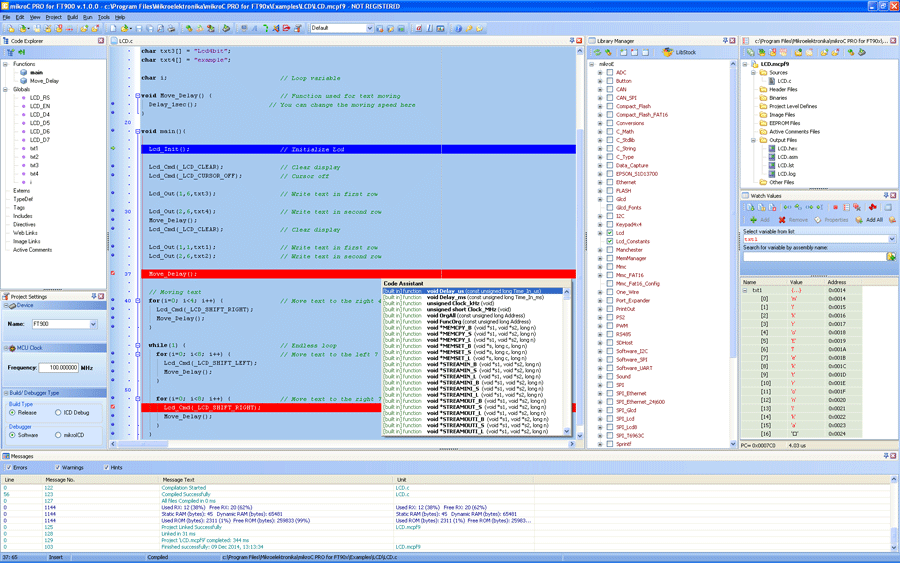Collapse txt1 array in Watch Values
The height and width of the screenshot is (563, 900).
point(745,290)
